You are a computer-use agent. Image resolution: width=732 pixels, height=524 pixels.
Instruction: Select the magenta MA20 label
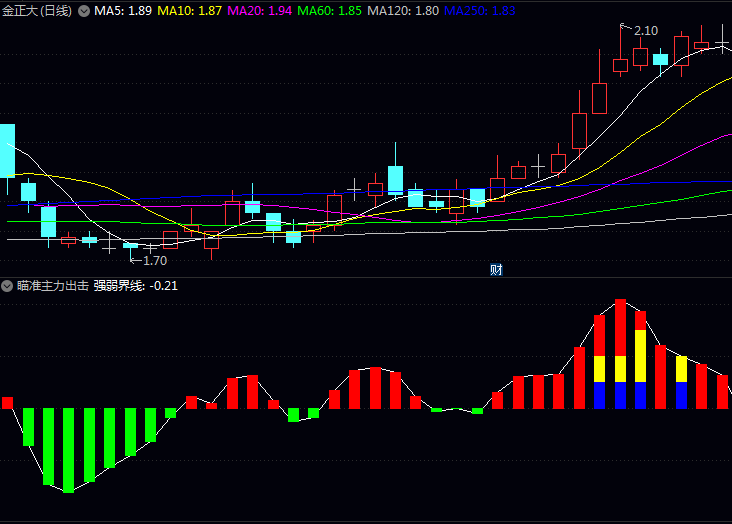(x=260, y=10)
